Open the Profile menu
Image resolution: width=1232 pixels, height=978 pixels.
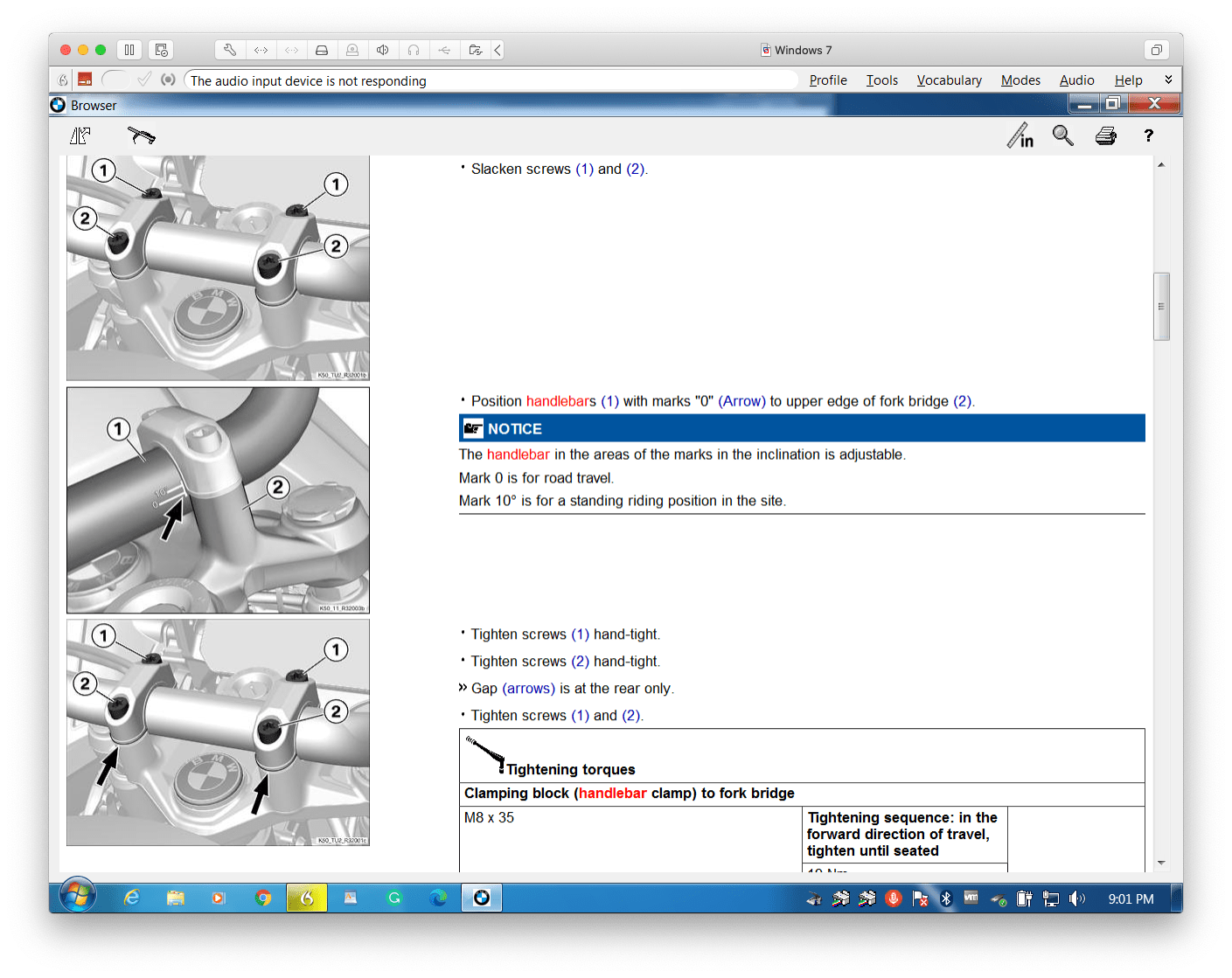tap(828, 80)
